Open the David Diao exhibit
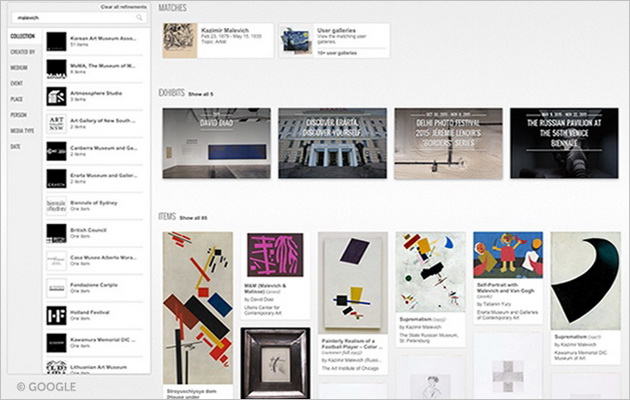The width and height of the screenshot is (630, 400). click(x=217, y=143)
